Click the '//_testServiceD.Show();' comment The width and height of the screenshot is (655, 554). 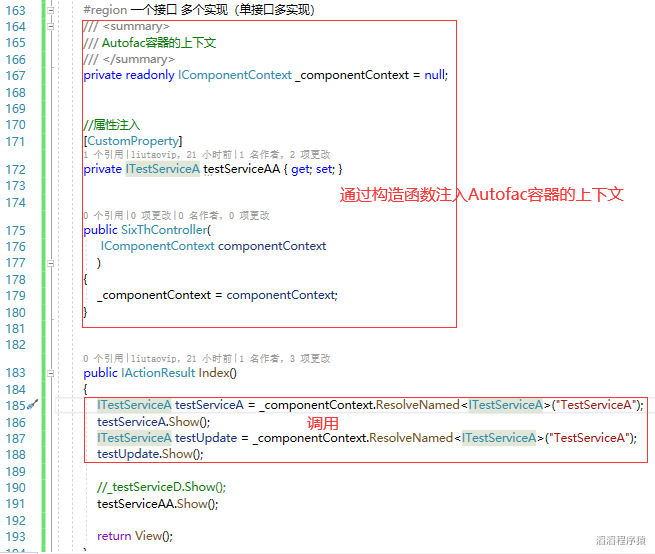[x=161, y=487]
